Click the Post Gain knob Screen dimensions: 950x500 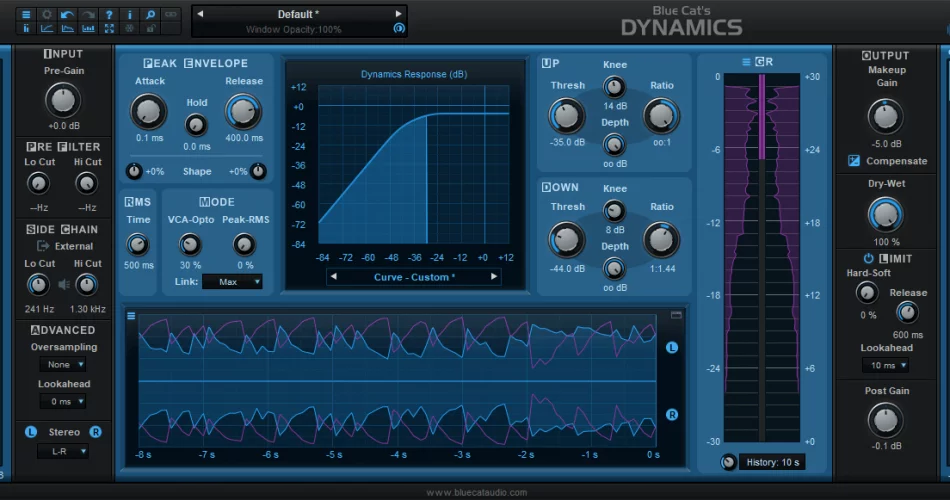(x=885, y=421)
